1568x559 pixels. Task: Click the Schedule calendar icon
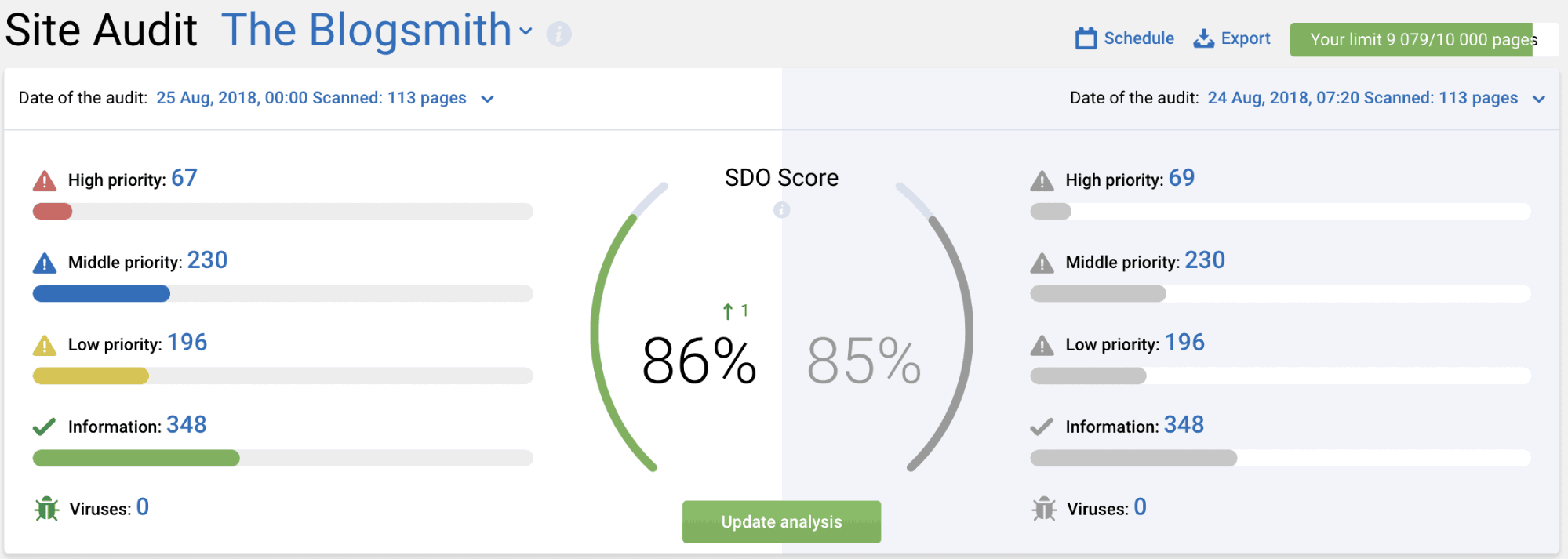click(1086, 38)
